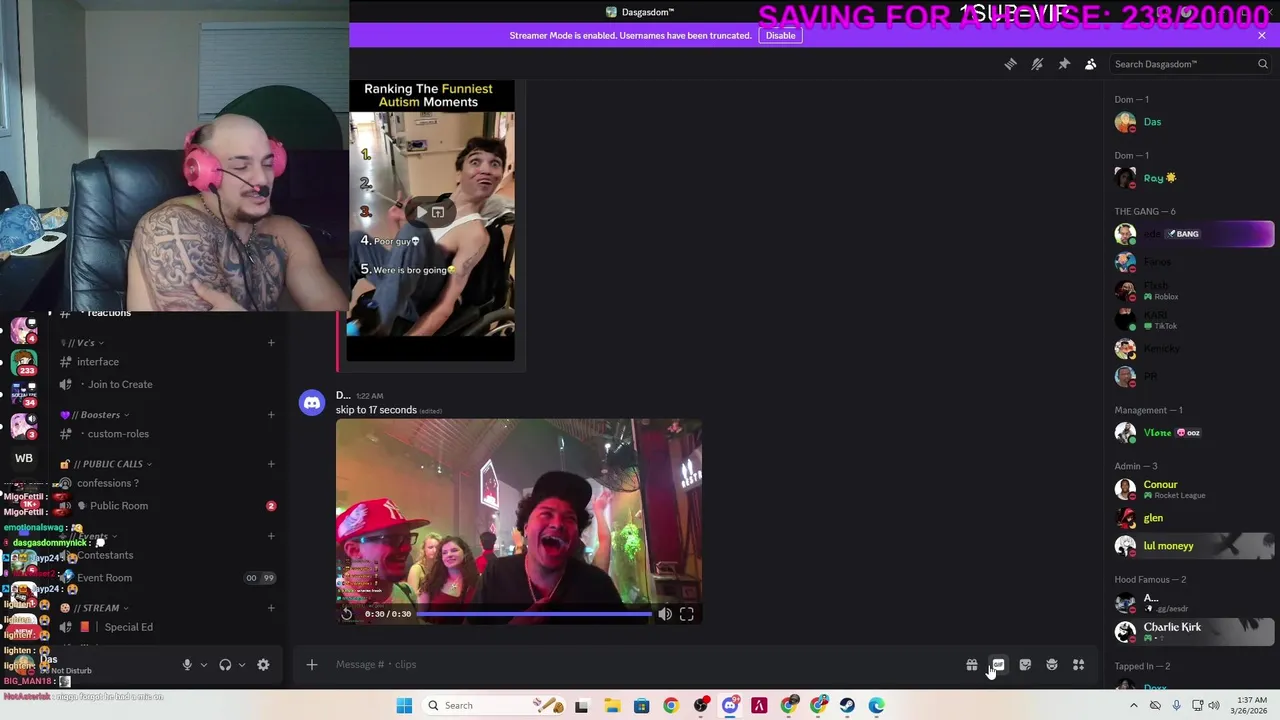Open taskbar clock showing 1:37 AM
1280x720 pixels.
click(x=1251, y=706)
